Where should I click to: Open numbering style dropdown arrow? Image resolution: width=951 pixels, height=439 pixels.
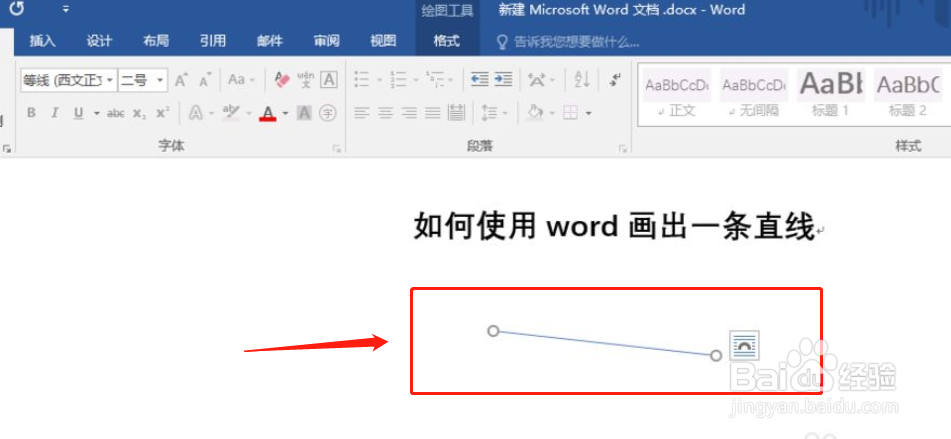coord(416,80)
